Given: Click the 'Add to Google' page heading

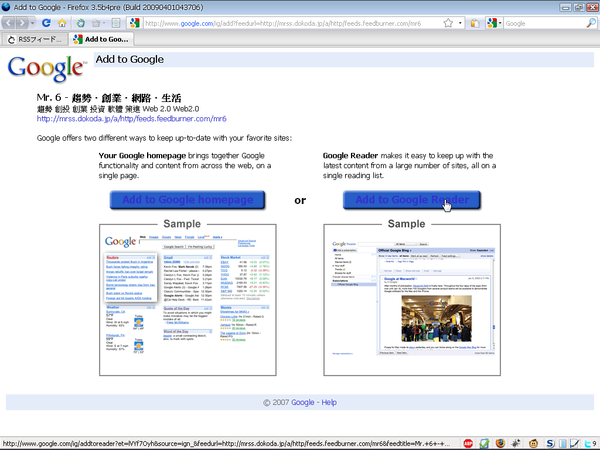Looking at the screenshot, I should pyautogui.click(x=130, y=59).
